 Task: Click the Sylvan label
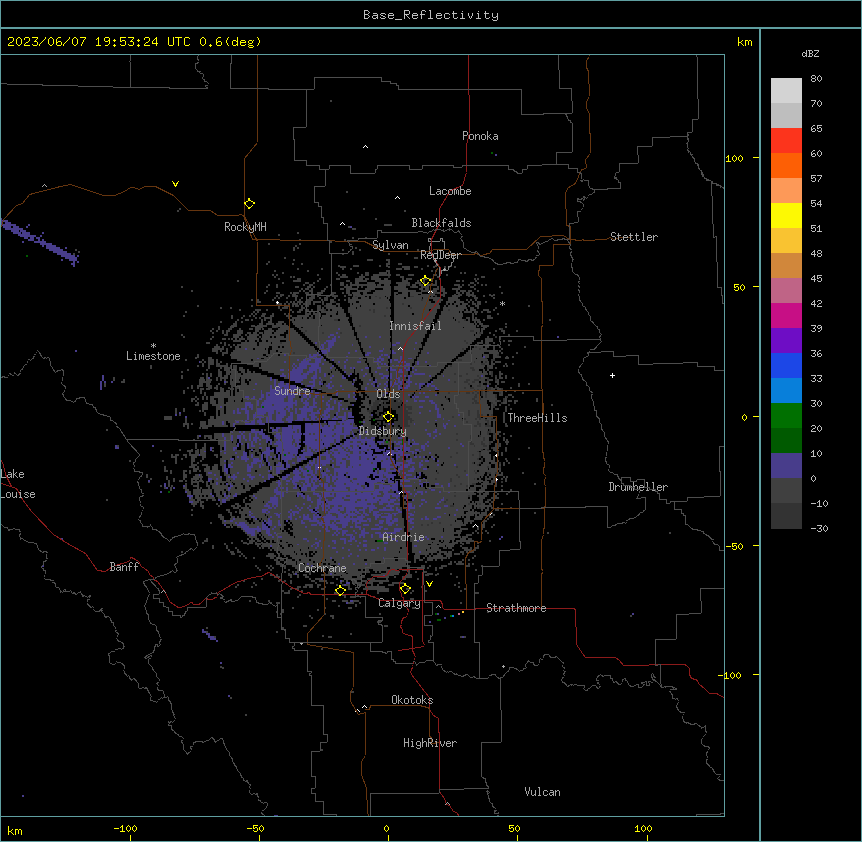pos(390,245)
